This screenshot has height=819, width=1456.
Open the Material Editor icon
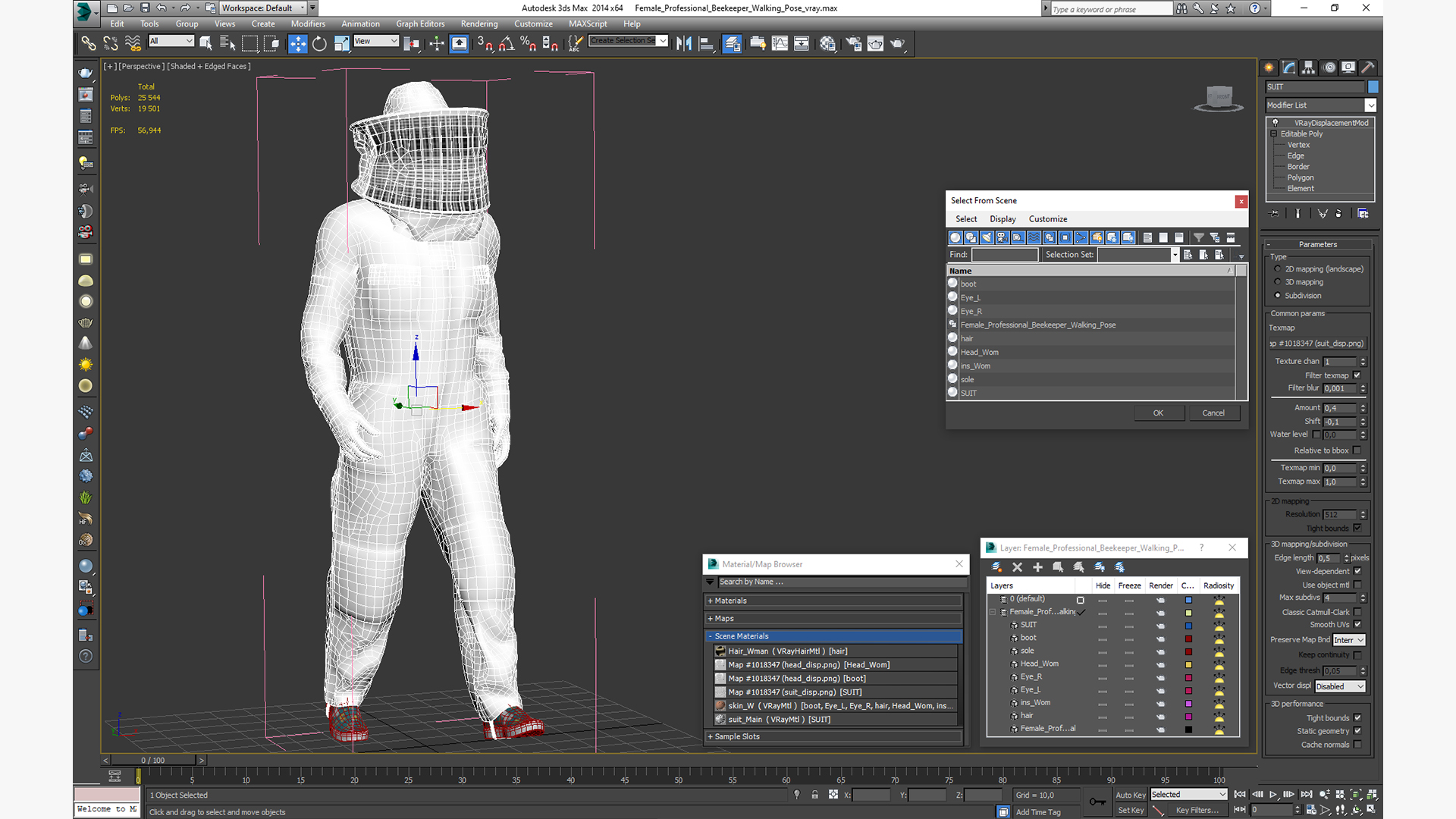827,44
